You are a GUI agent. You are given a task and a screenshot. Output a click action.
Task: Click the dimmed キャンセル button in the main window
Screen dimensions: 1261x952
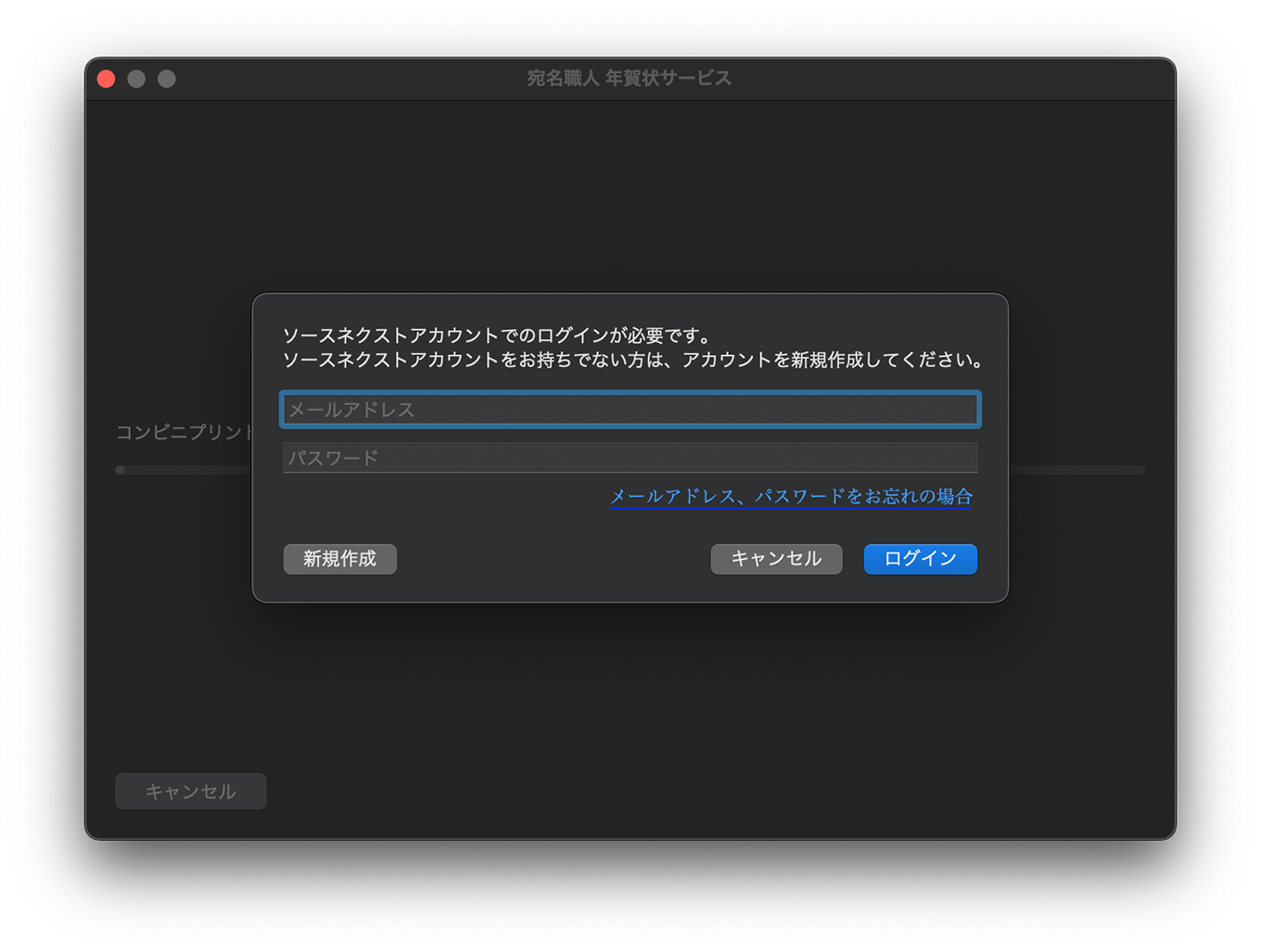[x=191, y=792]
